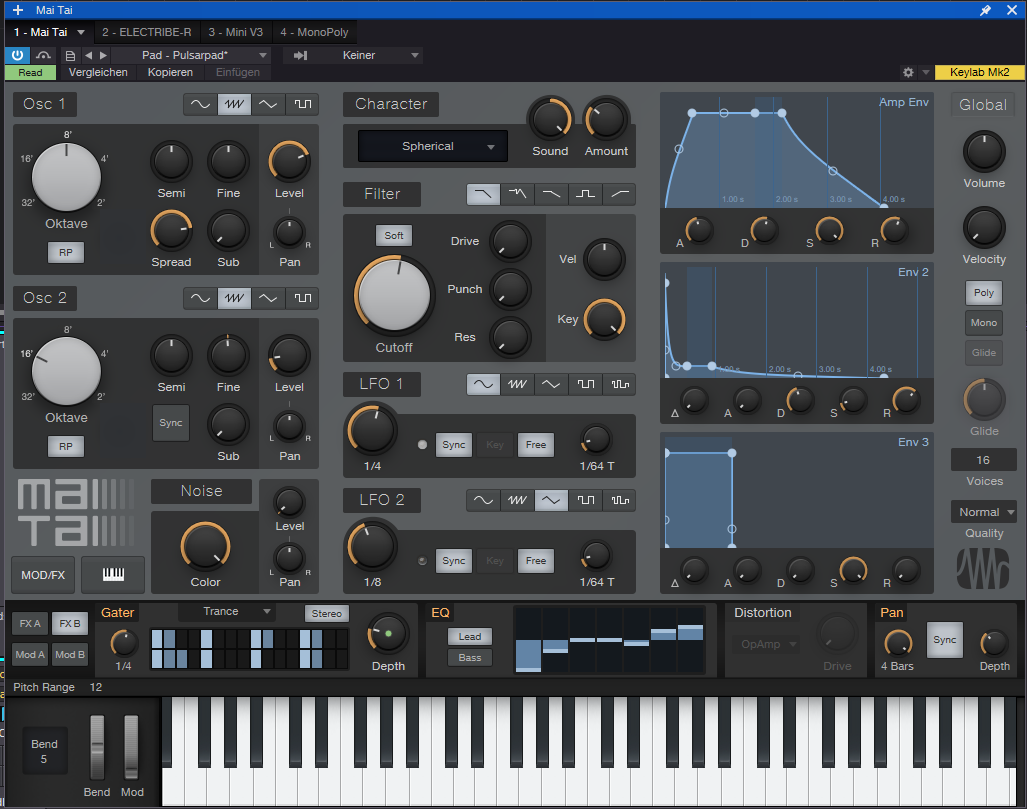Image resolution: width=1027 pixels, height=809 pixels.
Task: Select sine waveform for Osc 1
Action: pos(200,104)
